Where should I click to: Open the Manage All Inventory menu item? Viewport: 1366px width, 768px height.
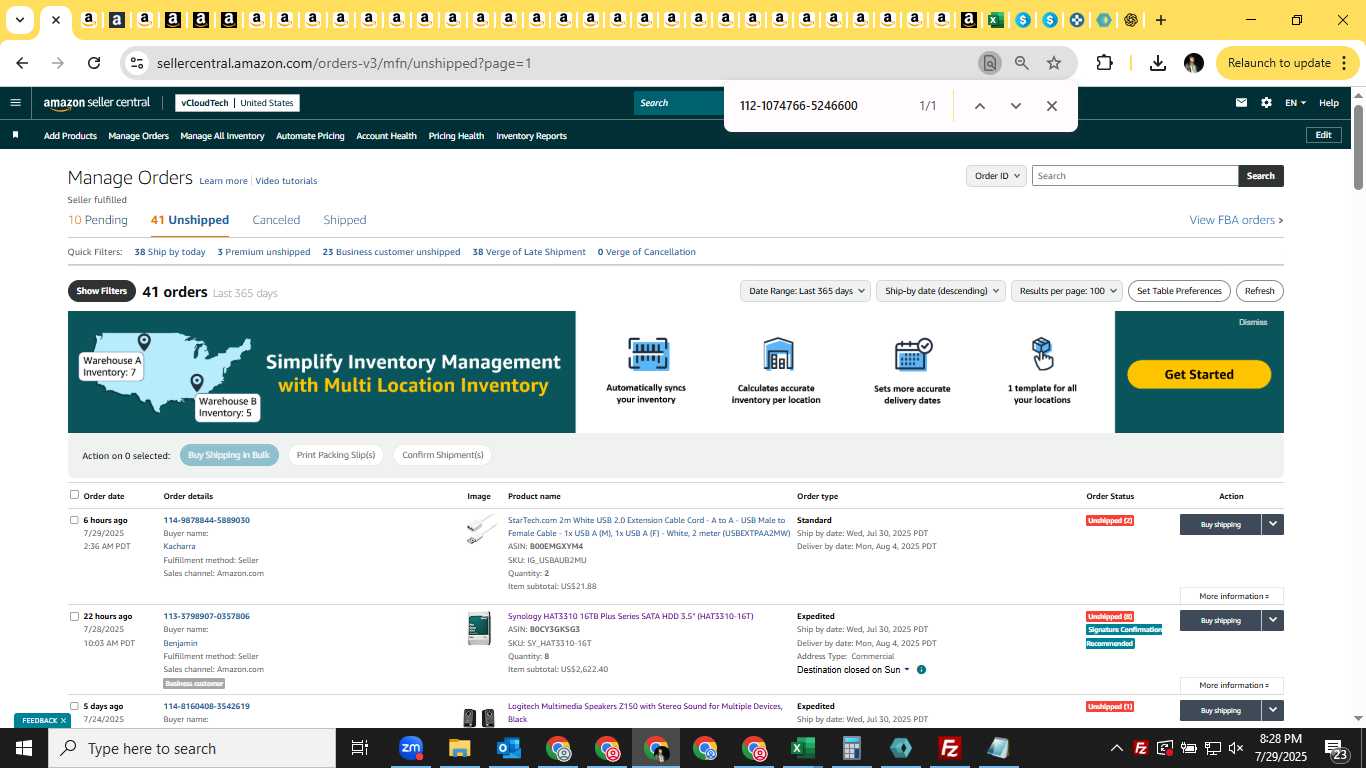tap(222, 136)
